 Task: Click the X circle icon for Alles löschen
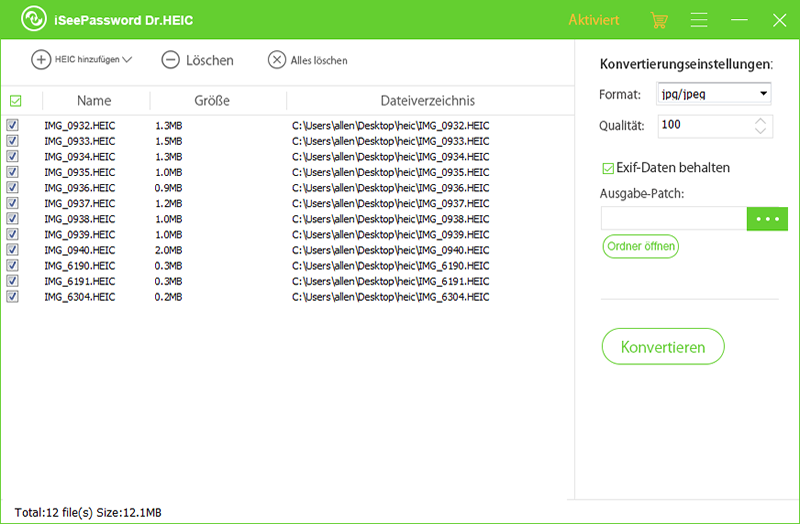coord(277,60)
